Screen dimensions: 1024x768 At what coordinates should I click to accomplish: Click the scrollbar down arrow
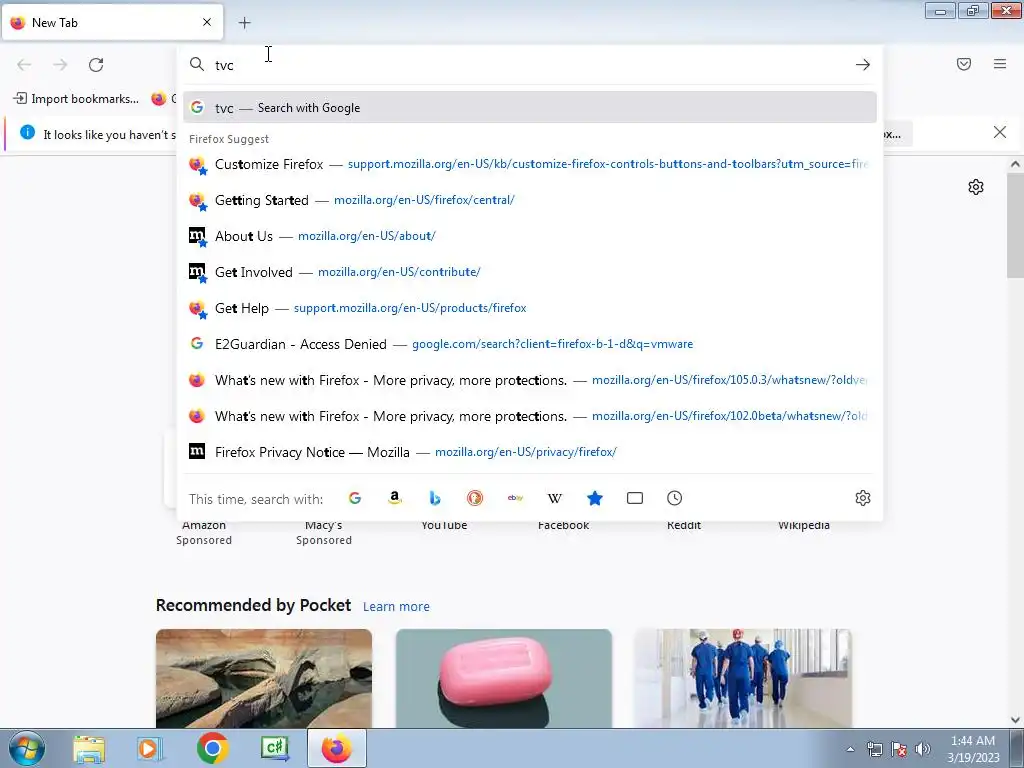(1015, 720)
